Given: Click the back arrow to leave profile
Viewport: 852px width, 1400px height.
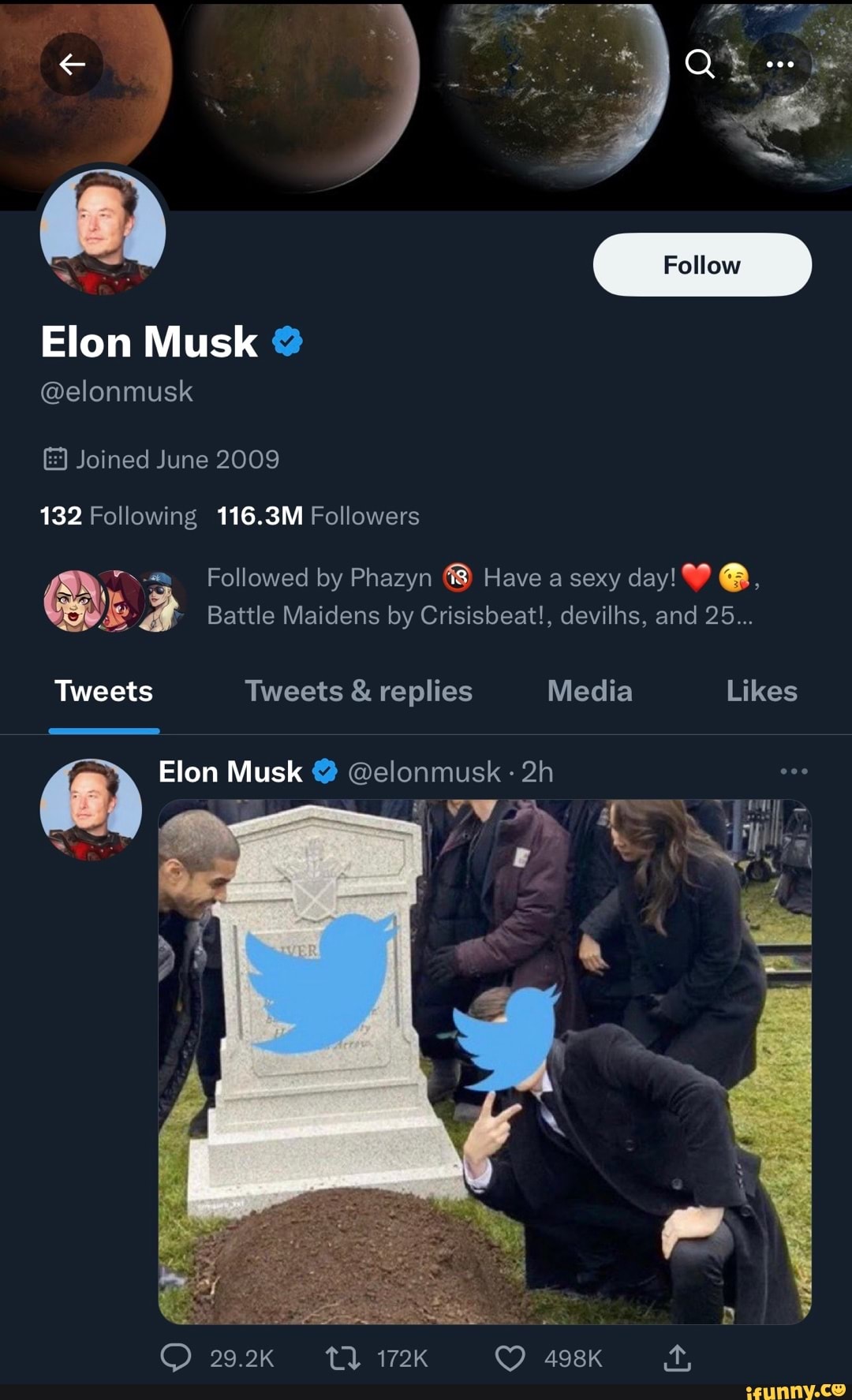Looking at the screenshot, I should pyautogui.click(x=72, y=65).
